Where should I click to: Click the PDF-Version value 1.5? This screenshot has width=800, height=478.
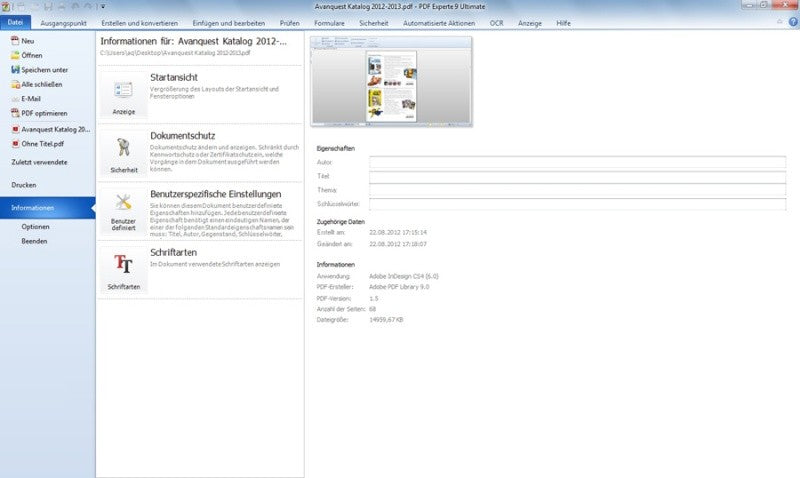(373, 298)
